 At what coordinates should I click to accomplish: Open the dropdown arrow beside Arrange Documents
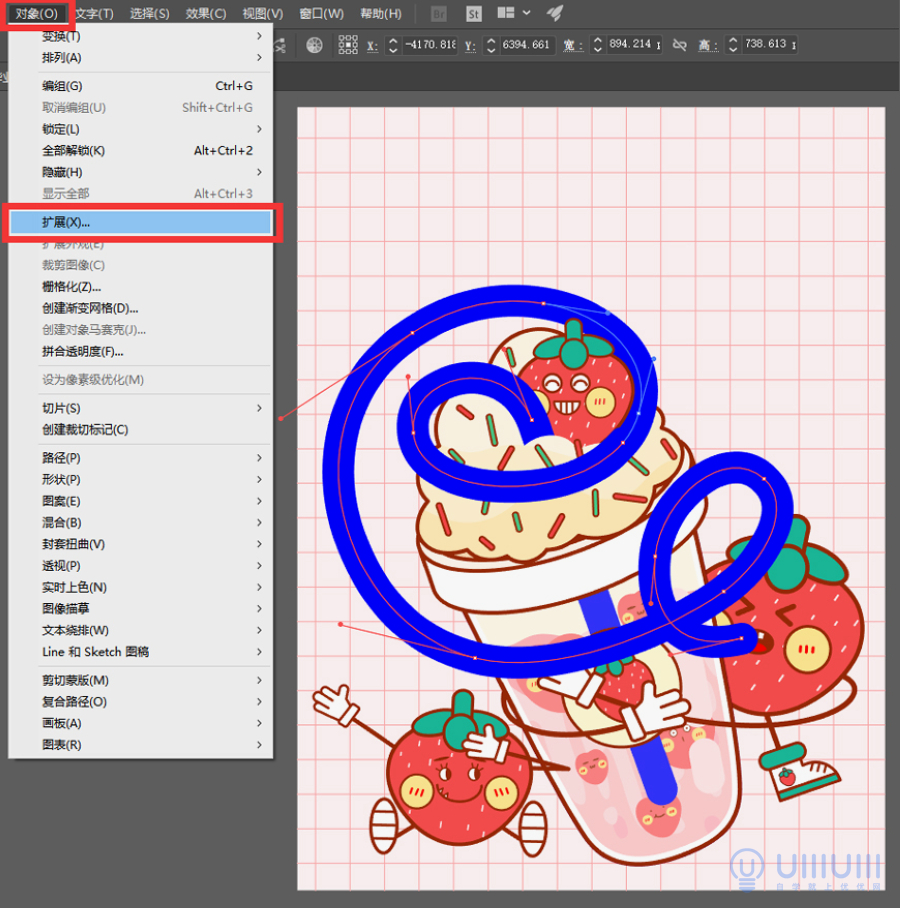tap(526, 13)
